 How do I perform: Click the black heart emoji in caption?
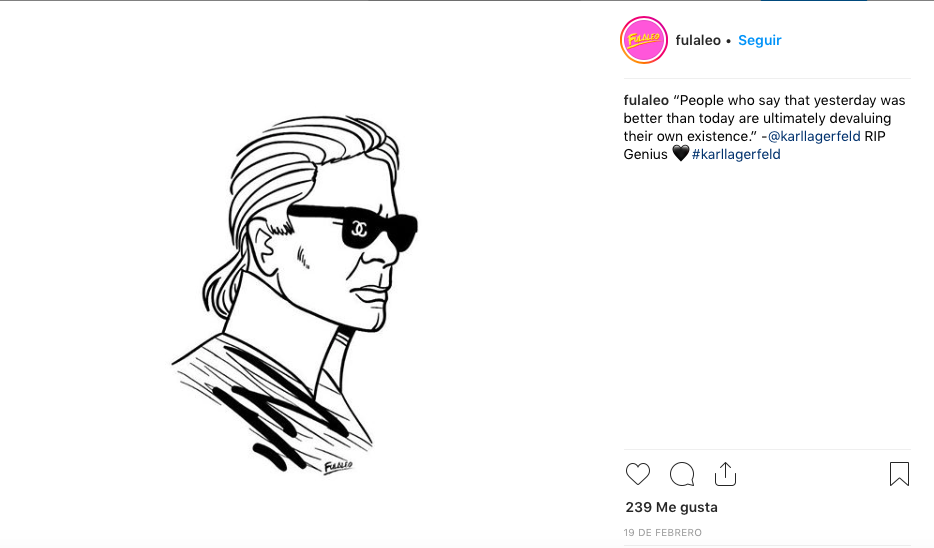click(680, 155)
